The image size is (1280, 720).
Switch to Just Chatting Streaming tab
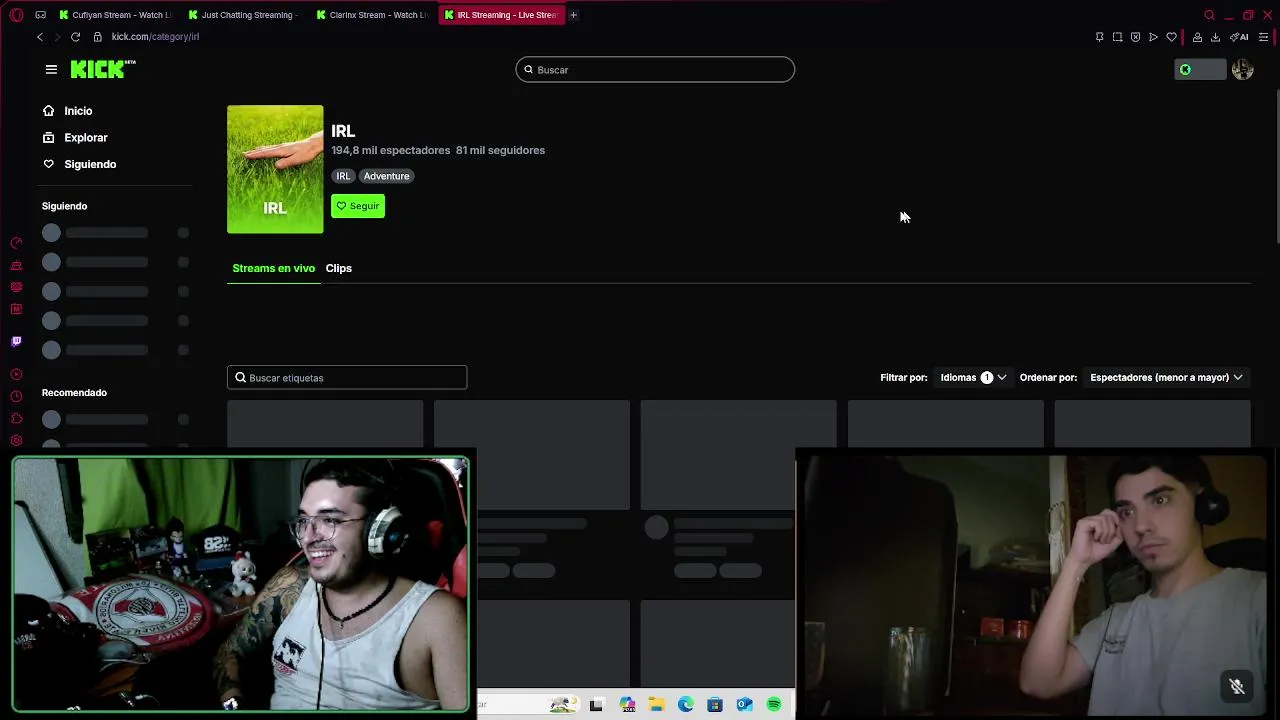tap(243, 15)
